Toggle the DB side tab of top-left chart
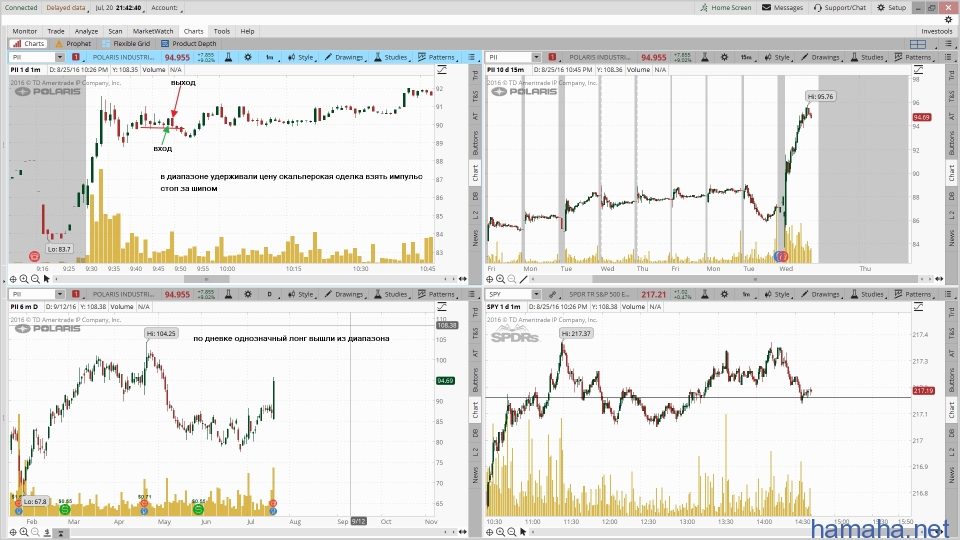Image resolution: width=960 pixels, height=540 pixels. click(475, 196)
